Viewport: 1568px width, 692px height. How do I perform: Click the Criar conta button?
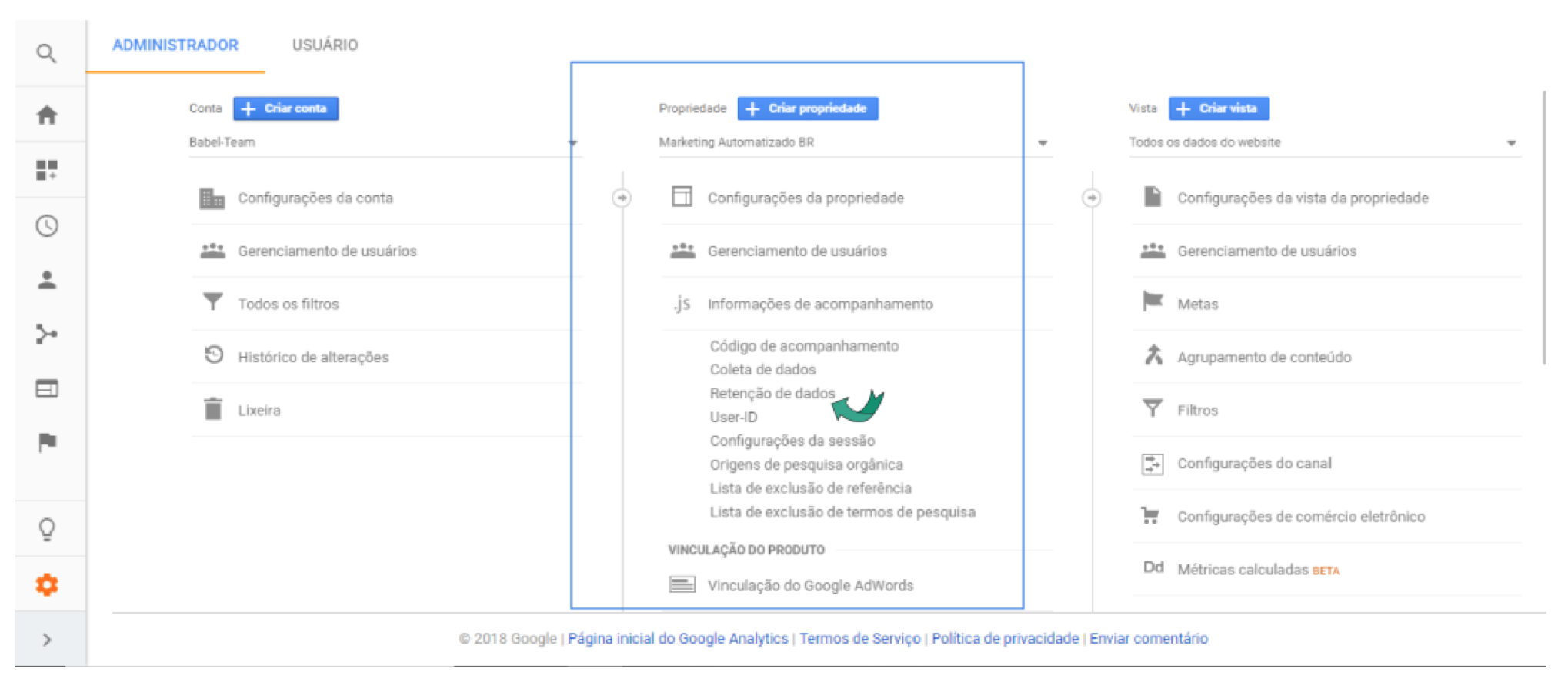286,108
